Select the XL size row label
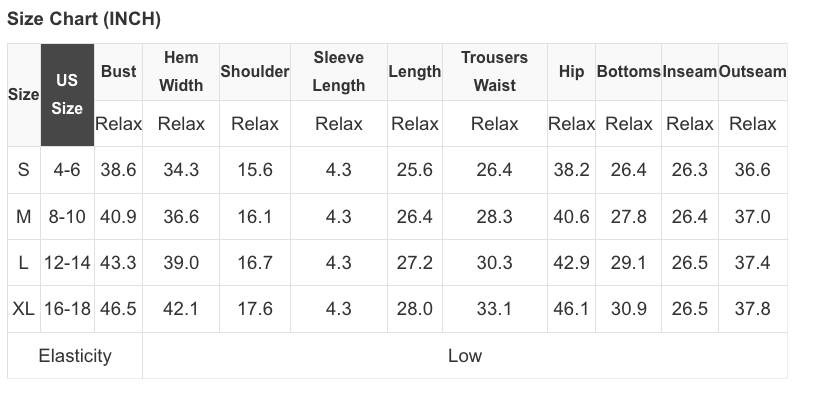The image size is (814, 400). click(x=24, y=309)
